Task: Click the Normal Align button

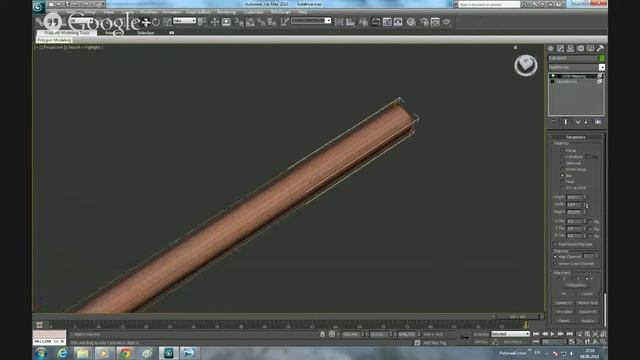Action: click(588, 303)
